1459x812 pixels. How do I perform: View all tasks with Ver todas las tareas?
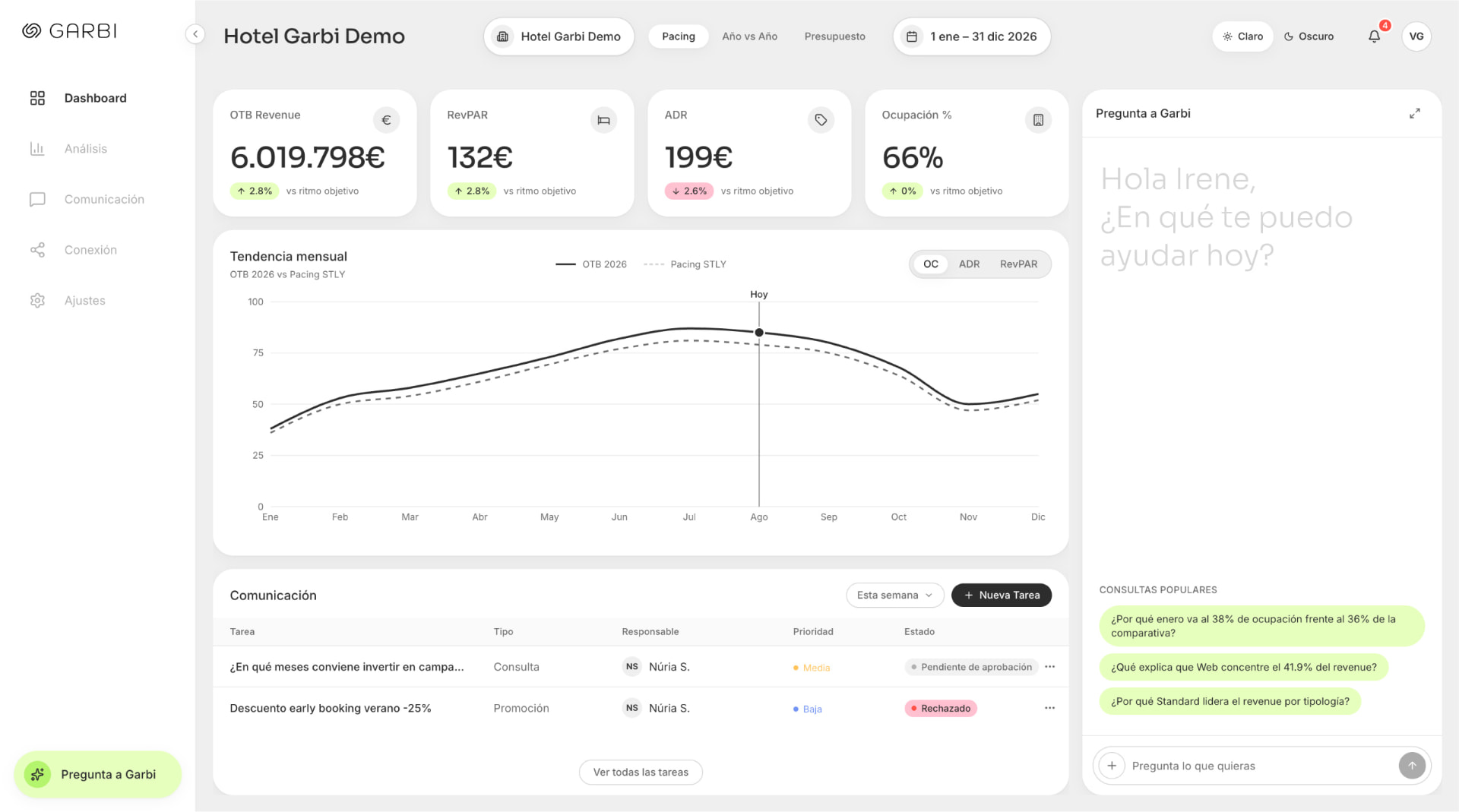point(641,773)
